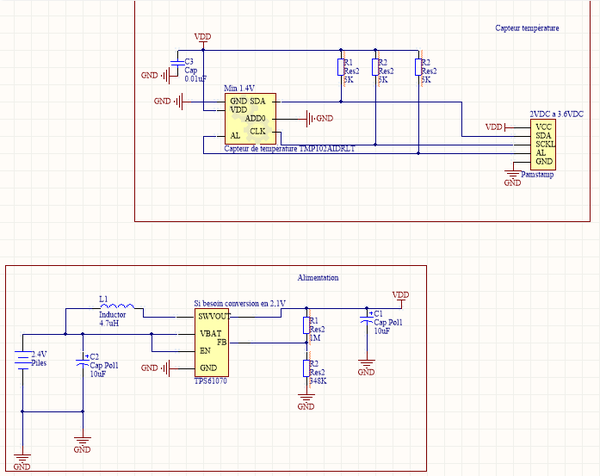Viewport: 600px width, 476px height.
Task: Select the VDD port above capacitor C3
Action: pyautogui.click(x=203, y=37)
